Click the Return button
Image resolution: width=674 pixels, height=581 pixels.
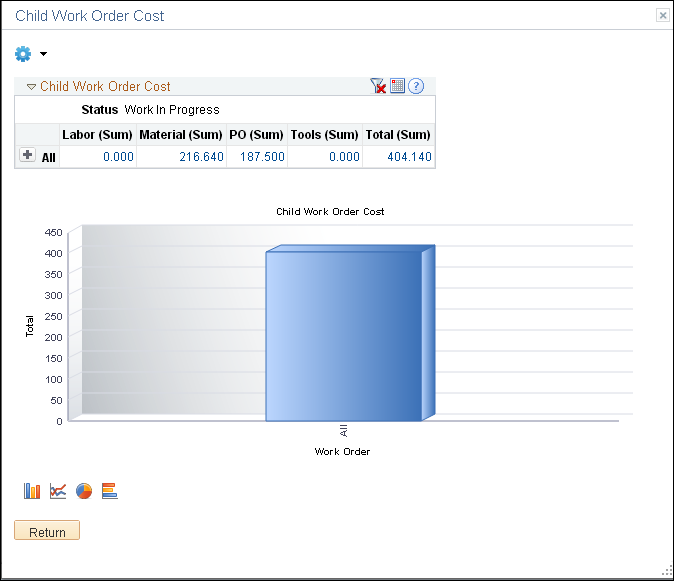point(47,530)
